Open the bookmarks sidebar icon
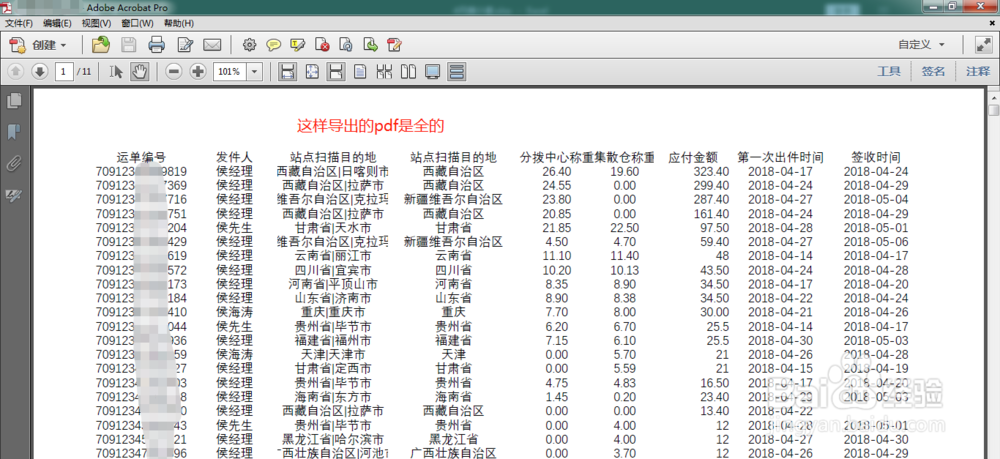This screenshot has height=459, width=1000. coord(13,132)
